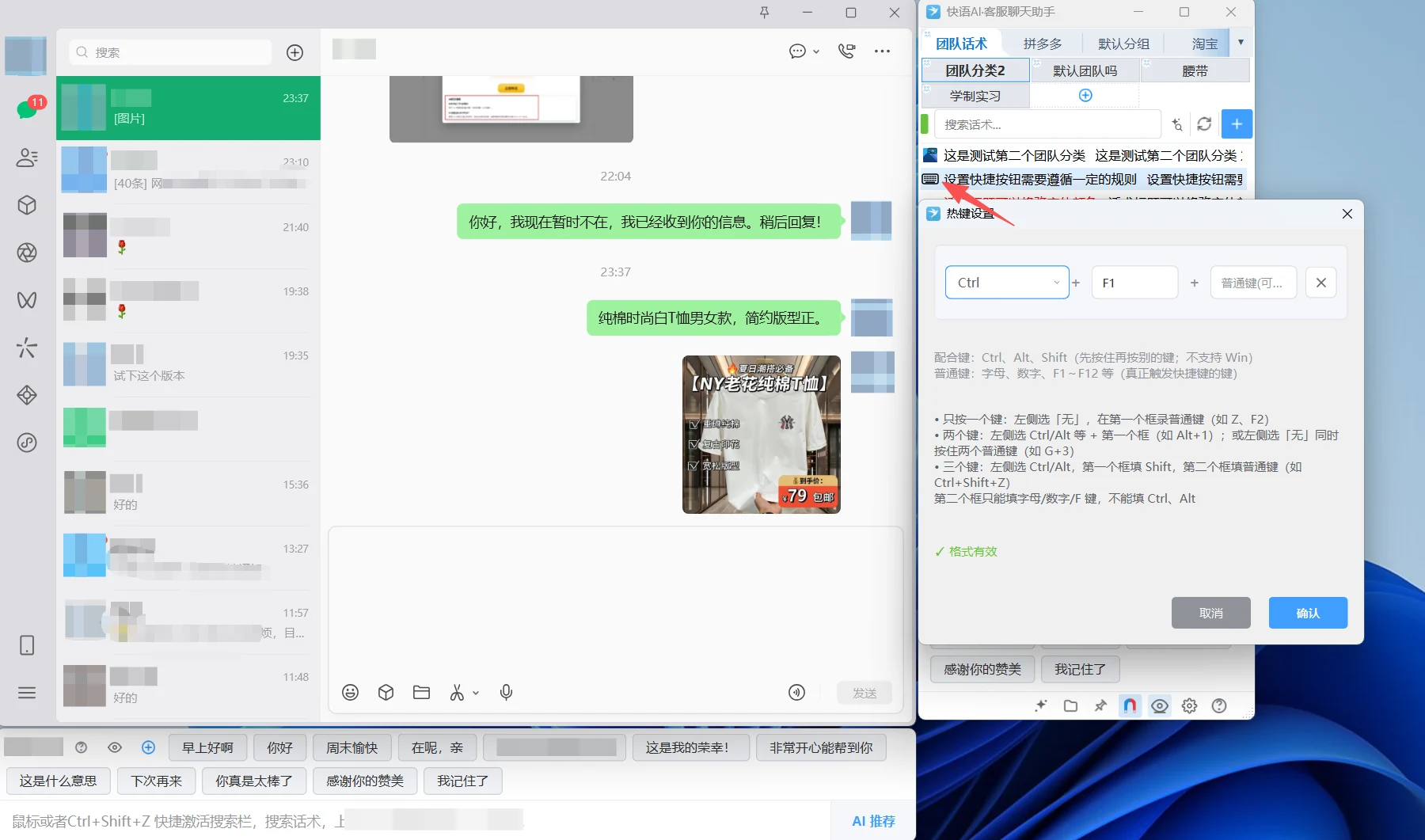Click the sparkle AI icon in assistant footer

pyautogui.click(x=1041, y=705)
